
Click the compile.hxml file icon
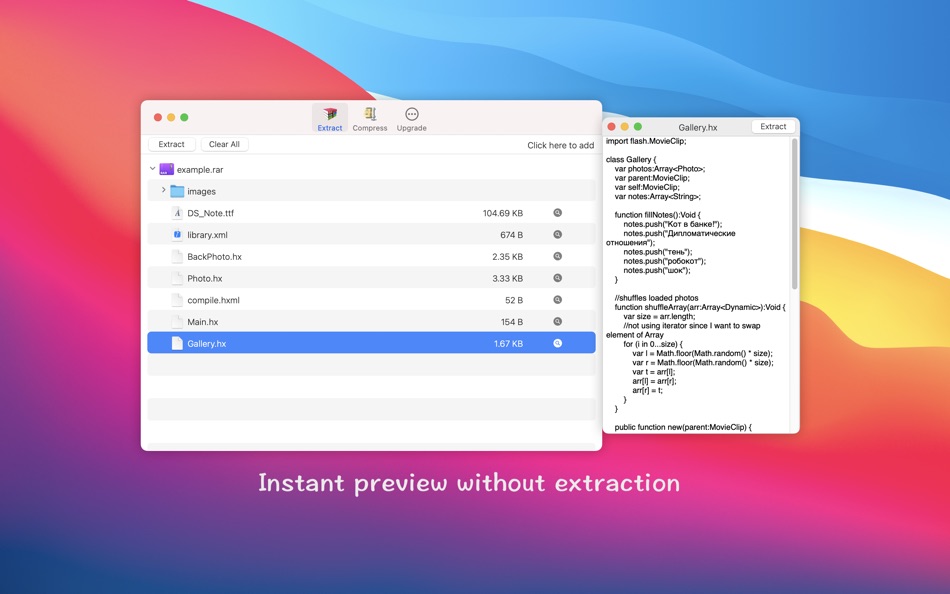(x=177, y=300)
